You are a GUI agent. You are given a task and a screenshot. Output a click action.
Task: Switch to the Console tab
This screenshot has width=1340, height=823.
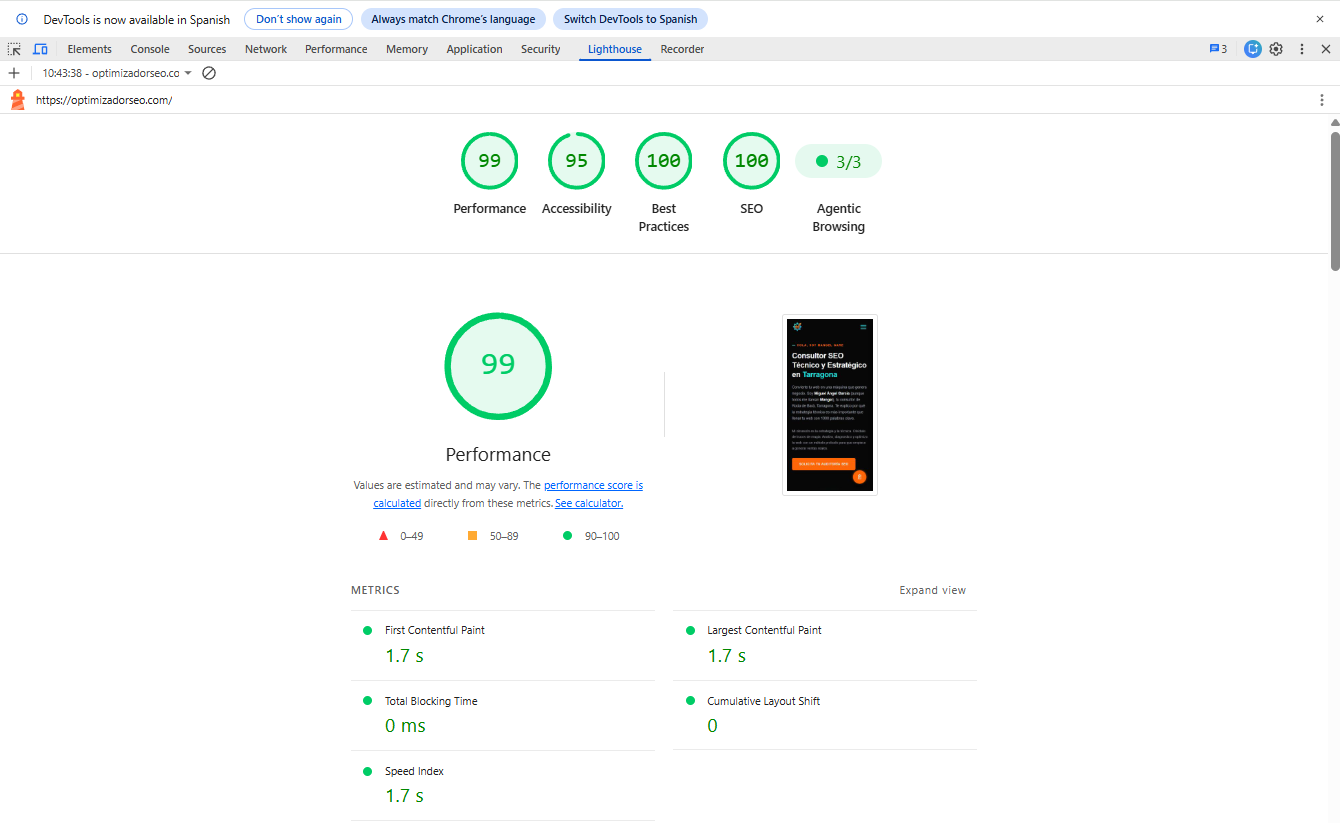pyautogui.click(x=150, y=49)
